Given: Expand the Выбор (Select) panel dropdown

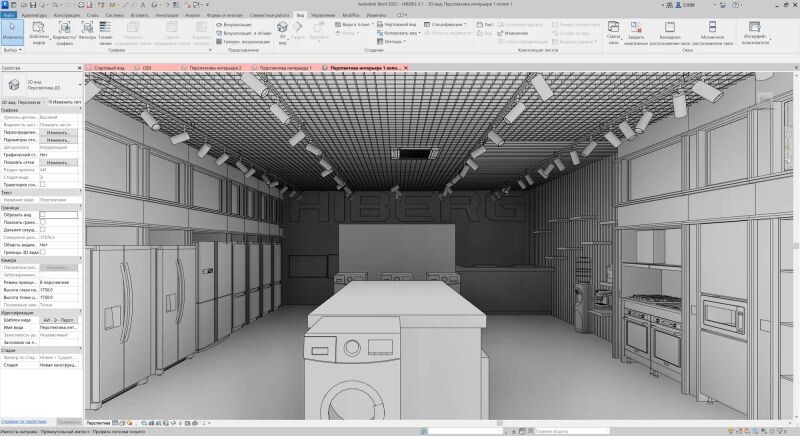Looking at the screenshot, I should coord(12,49).
